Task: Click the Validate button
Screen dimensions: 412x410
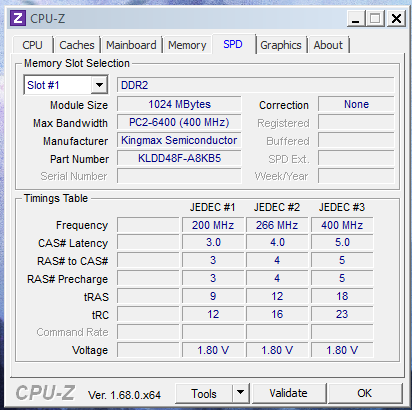Action: [x=289, y=393]
